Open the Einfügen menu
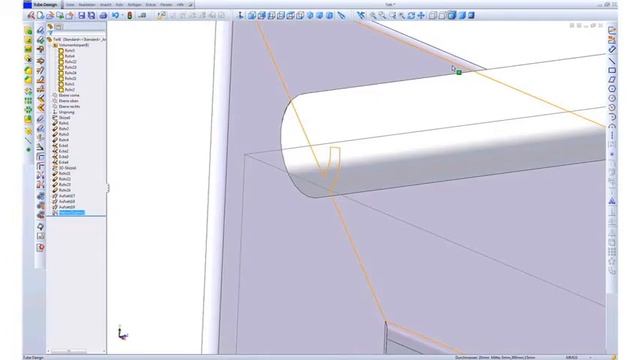The image size is (640, 360). point(134,5)
